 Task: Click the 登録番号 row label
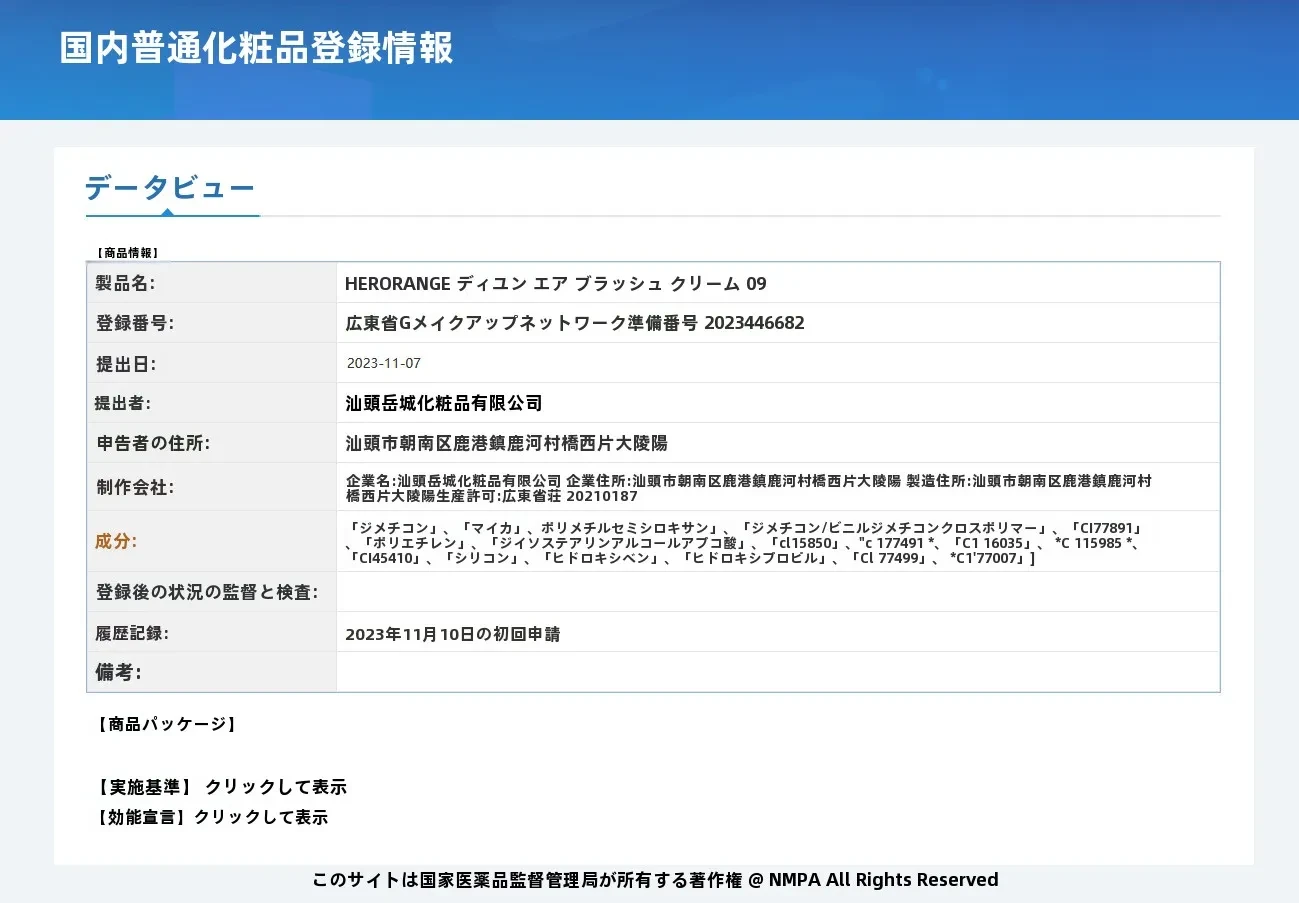pos(135,323)
